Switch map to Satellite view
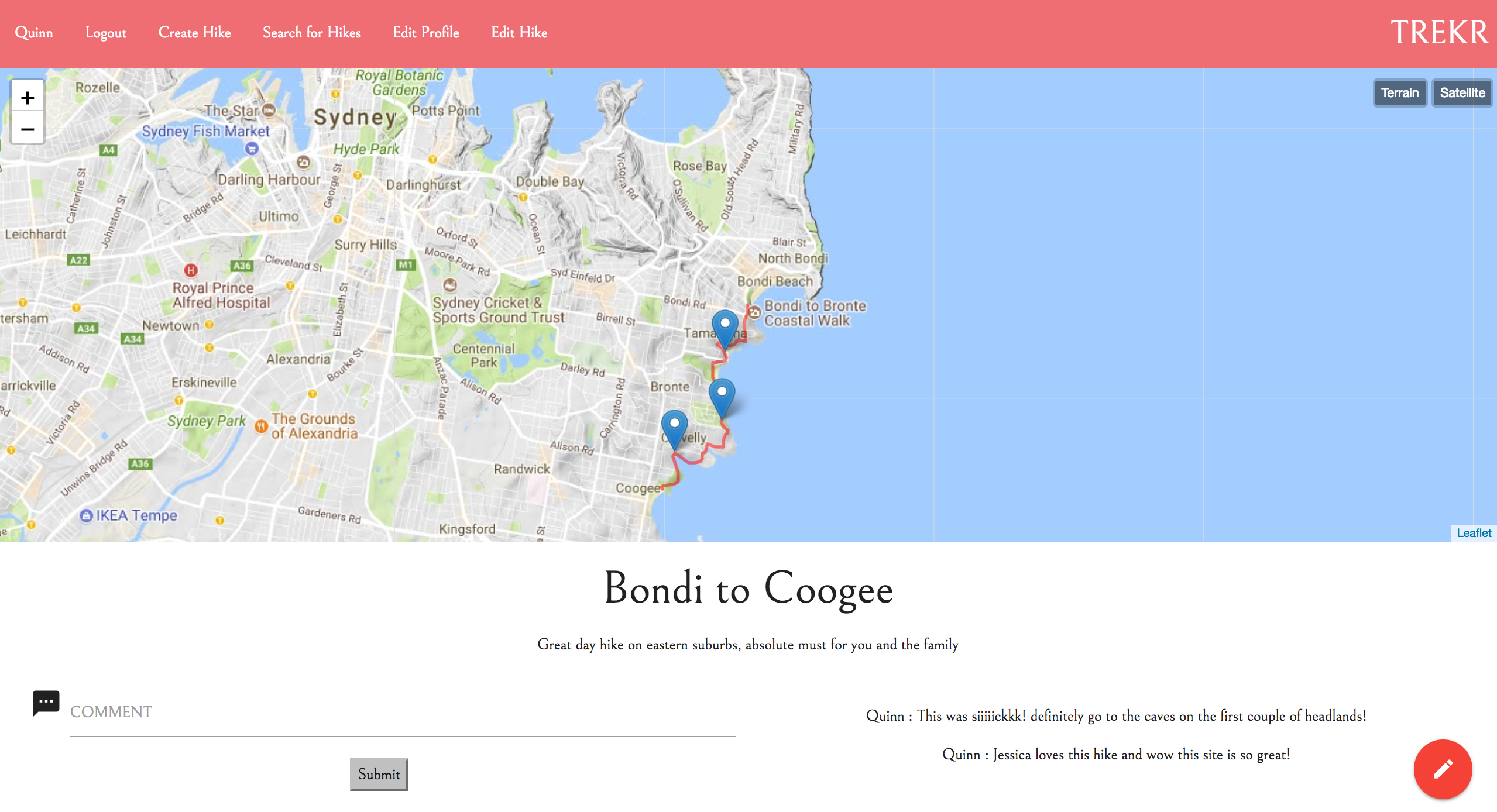This screenshot has width=1497, height=812. click(x=1462, y=93)
